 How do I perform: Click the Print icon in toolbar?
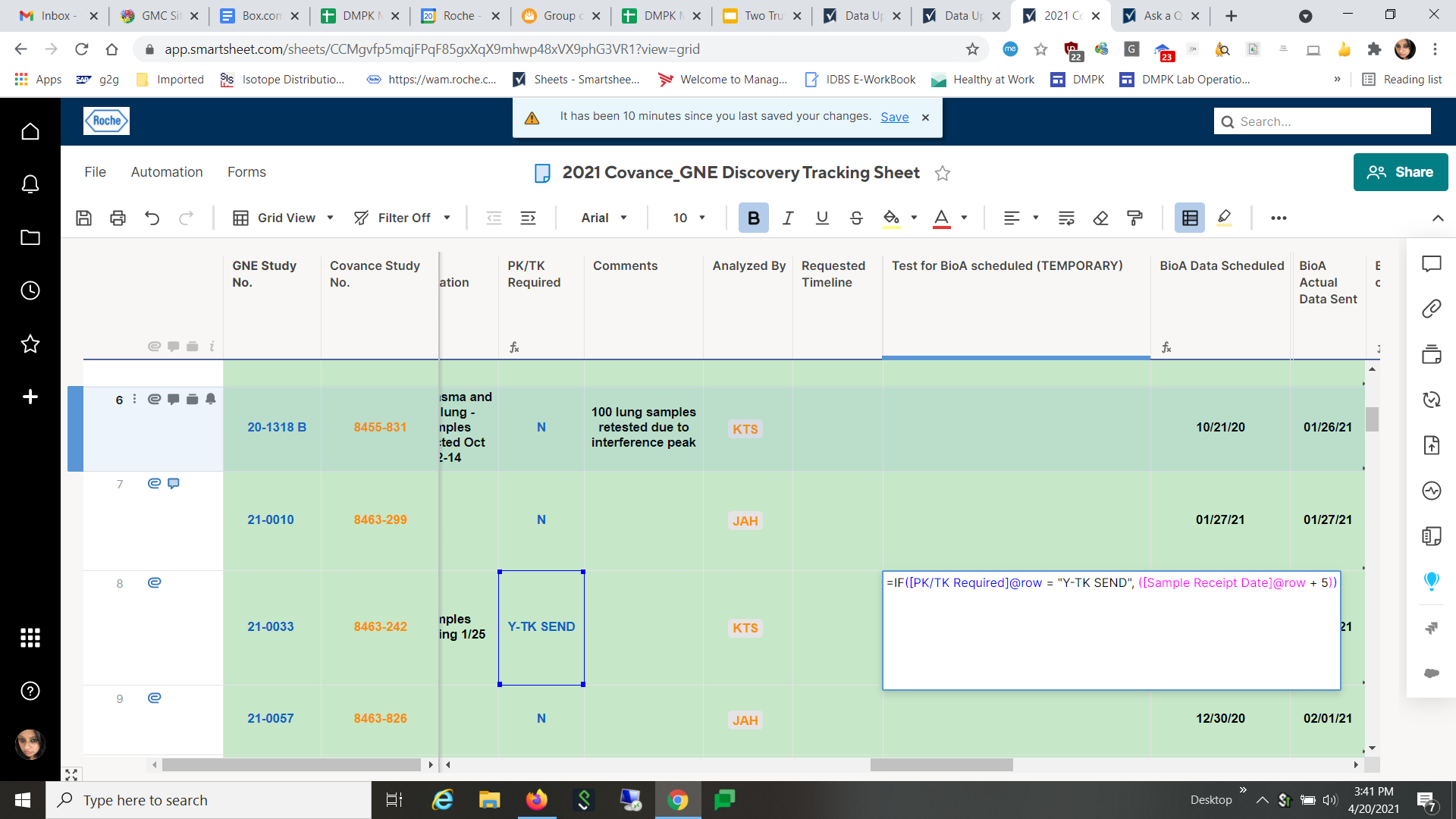pyautogui.click(x=118, y=218)
